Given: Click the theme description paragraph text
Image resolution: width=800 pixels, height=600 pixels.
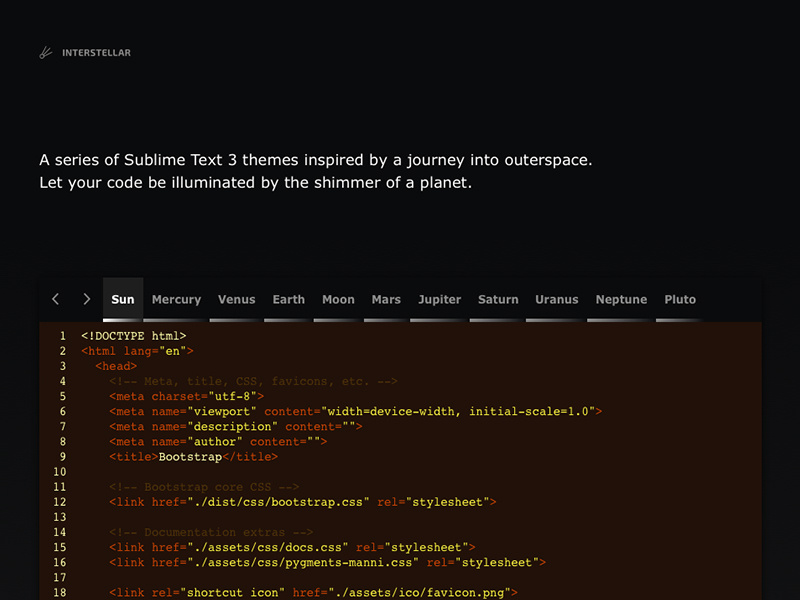Looking at the screenshot, I should 321,171.
